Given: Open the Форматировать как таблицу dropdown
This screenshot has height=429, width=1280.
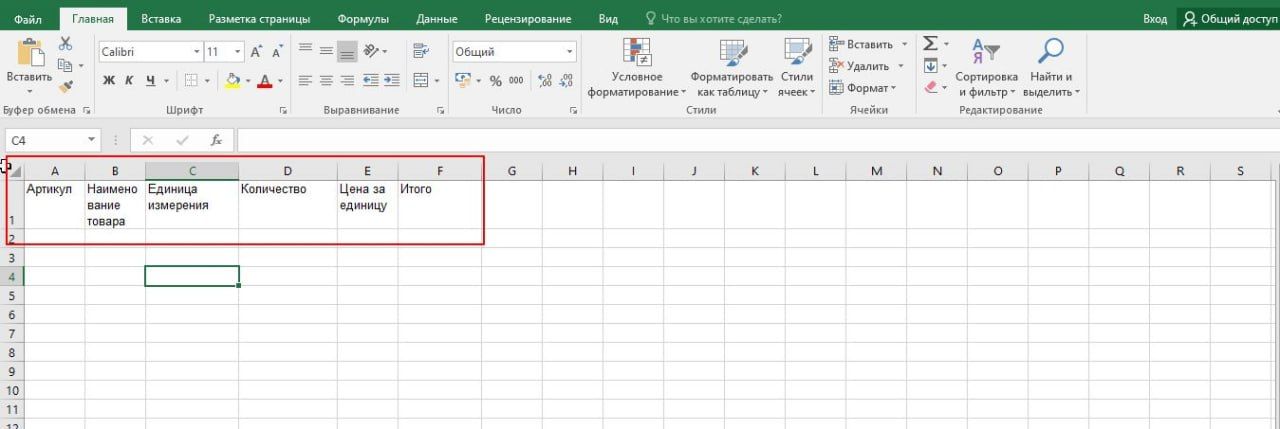Looking at the screenshot, I should coord(731,68).
